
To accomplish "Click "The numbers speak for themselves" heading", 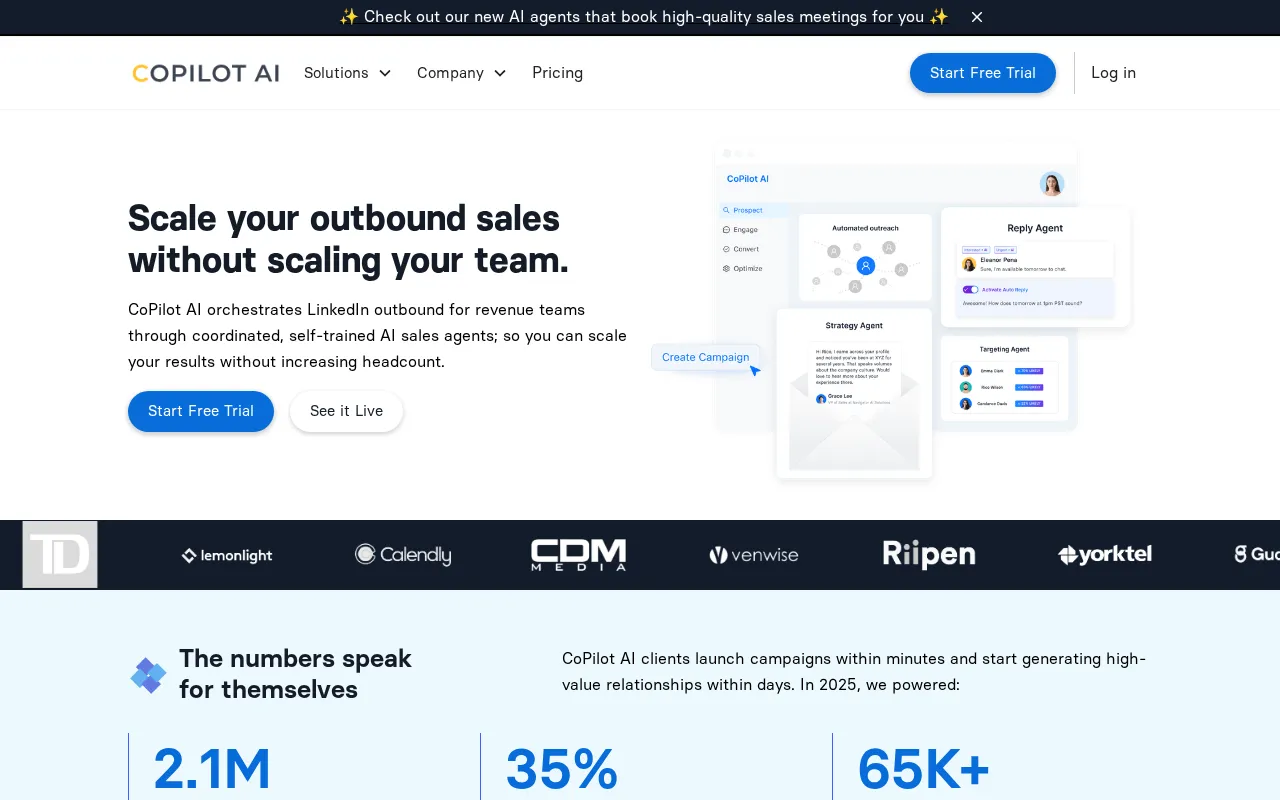I will (x=295, y=674).
